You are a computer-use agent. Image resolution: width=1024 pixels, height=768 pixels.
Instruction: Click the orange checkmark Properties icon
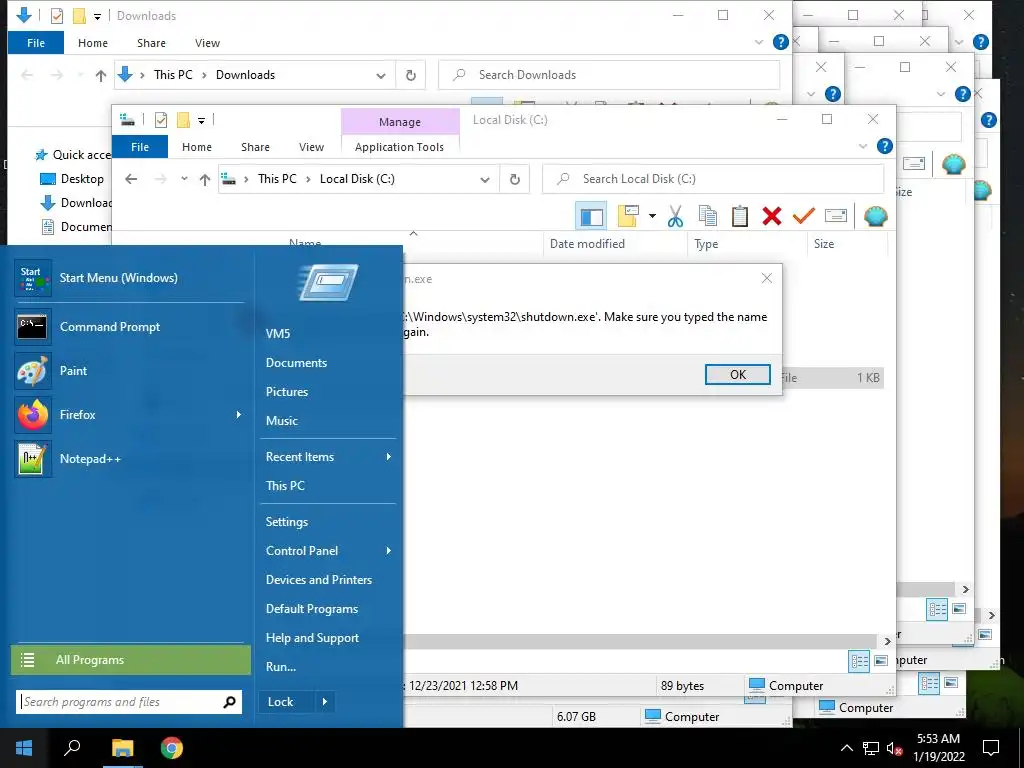[x=803, y=216]
